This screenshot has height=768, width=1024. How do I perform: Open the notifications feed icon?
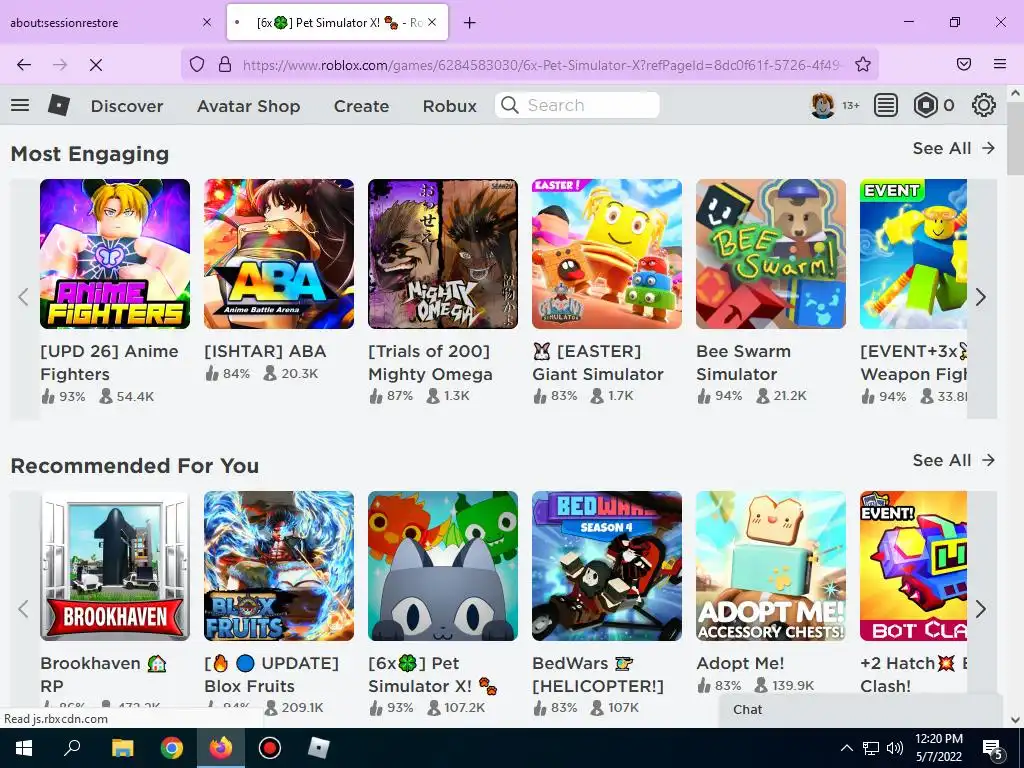[886, 105]
